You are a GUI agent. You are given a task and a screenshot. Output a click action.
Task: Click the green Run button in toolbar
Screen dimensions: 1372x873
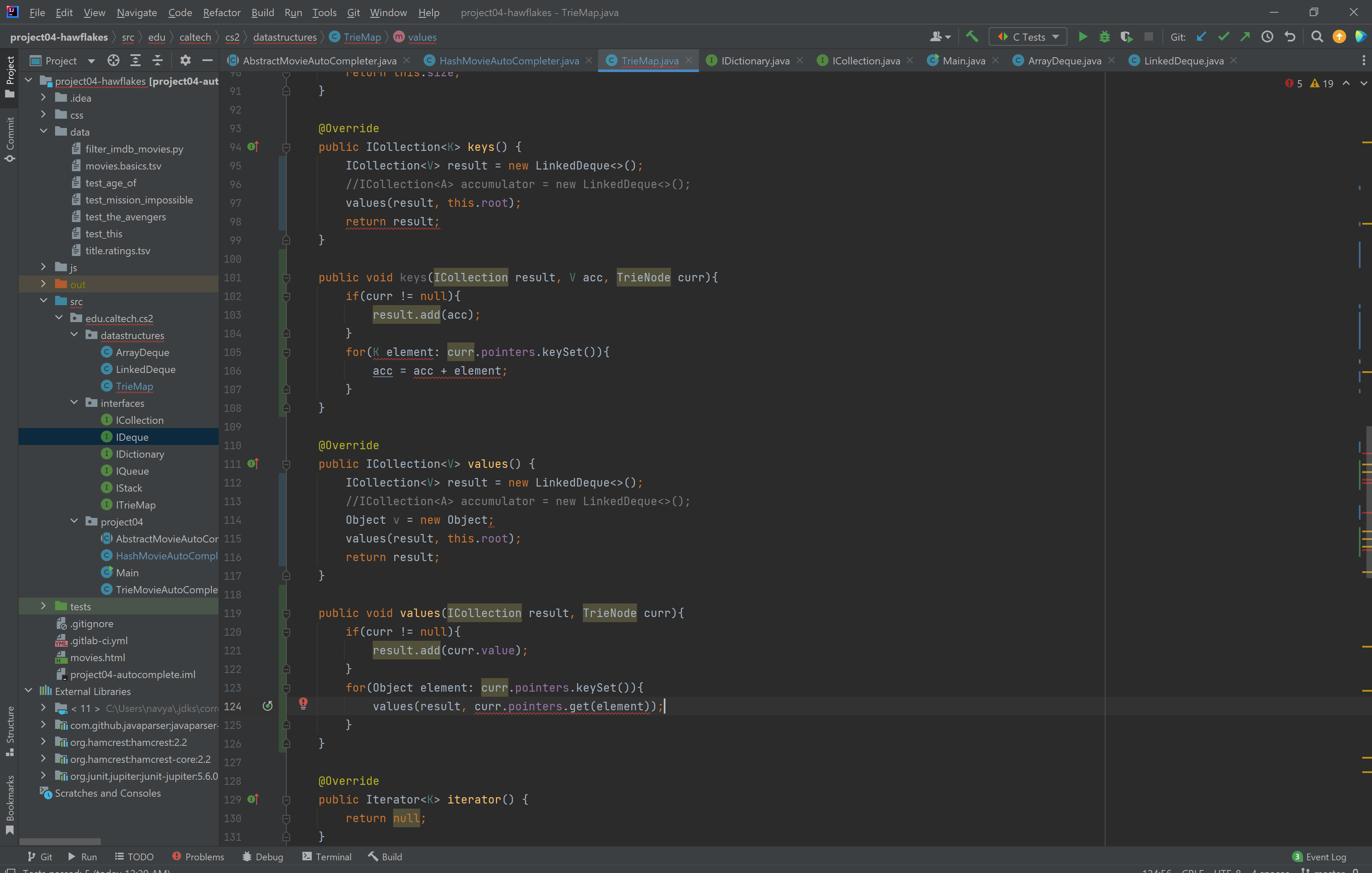[1083, 37]
